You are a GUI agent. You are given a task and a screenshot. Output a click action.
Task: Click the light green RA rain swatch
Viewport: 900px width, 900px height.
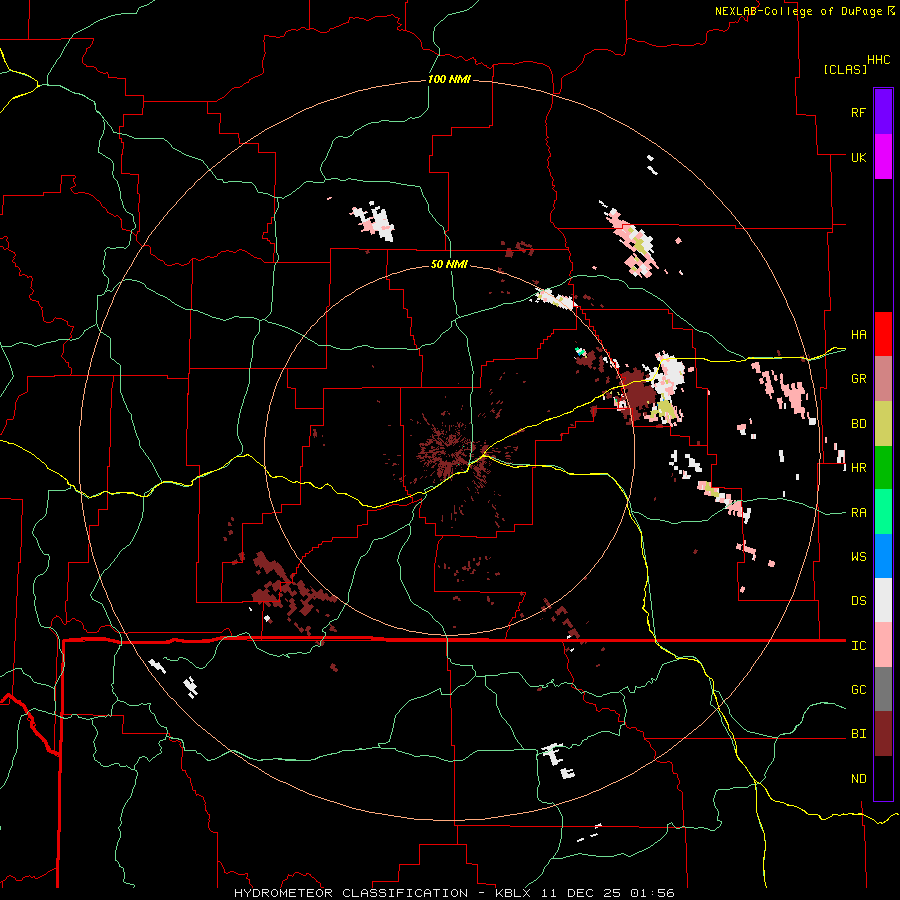[883, 512]
